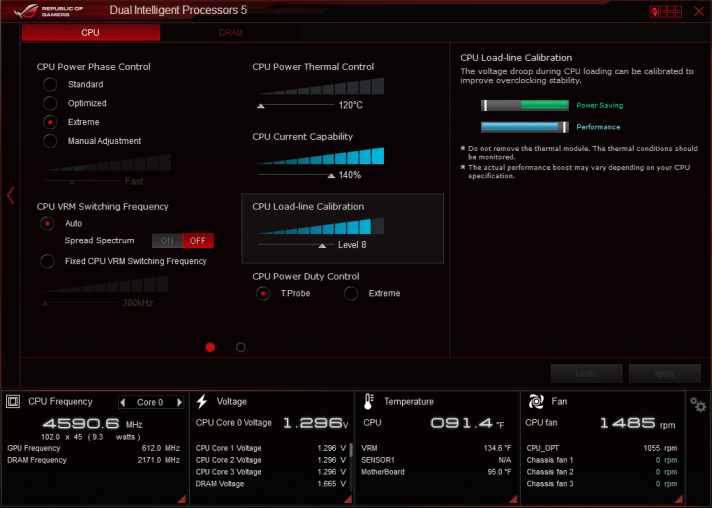The image size is (712, 508).
Task: Select Standard power phase control
Action: pos(50,84)
